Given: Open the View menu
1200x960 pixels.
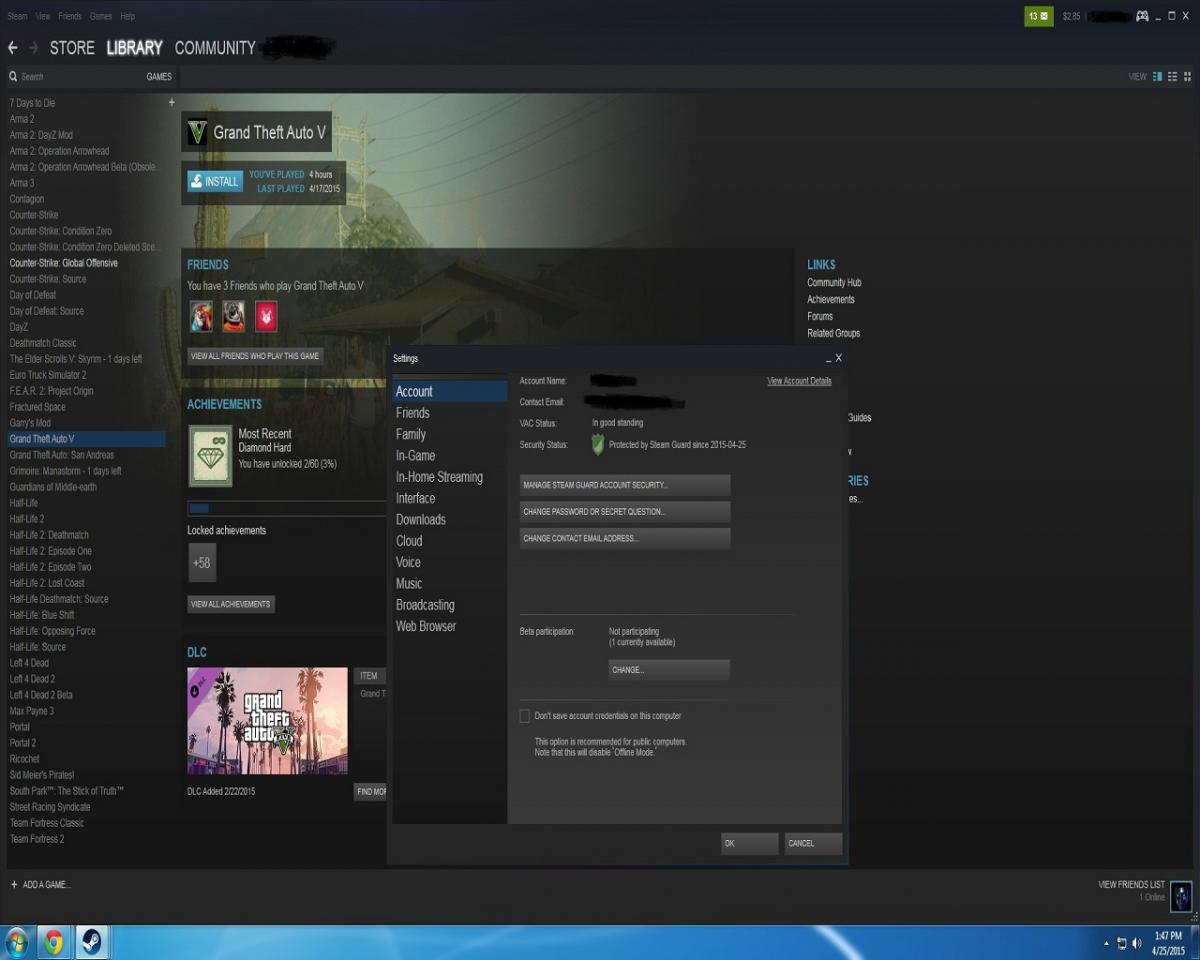Looking at the screenshot, I should [x=43, y=17].
